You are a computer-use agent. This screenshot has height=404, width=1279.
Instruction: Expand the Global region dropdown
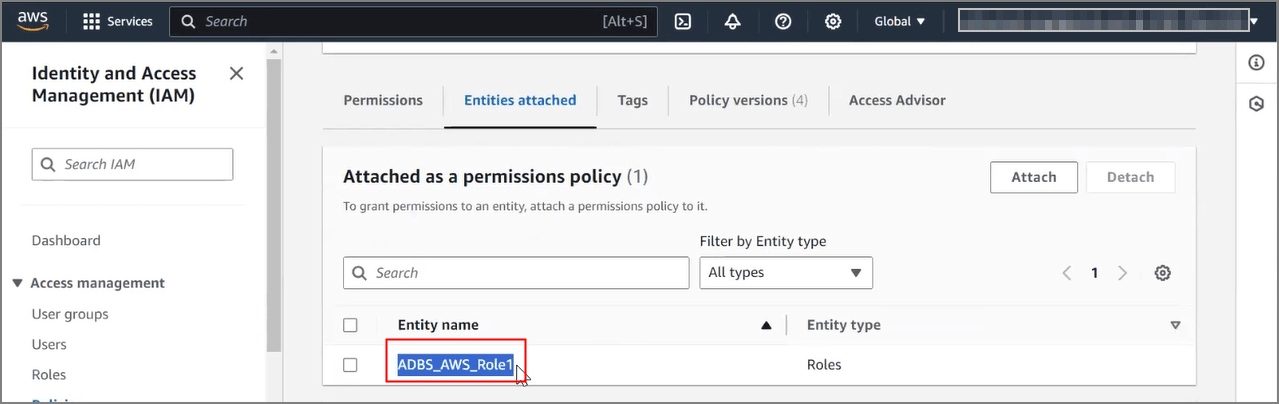tap(899, 21)
